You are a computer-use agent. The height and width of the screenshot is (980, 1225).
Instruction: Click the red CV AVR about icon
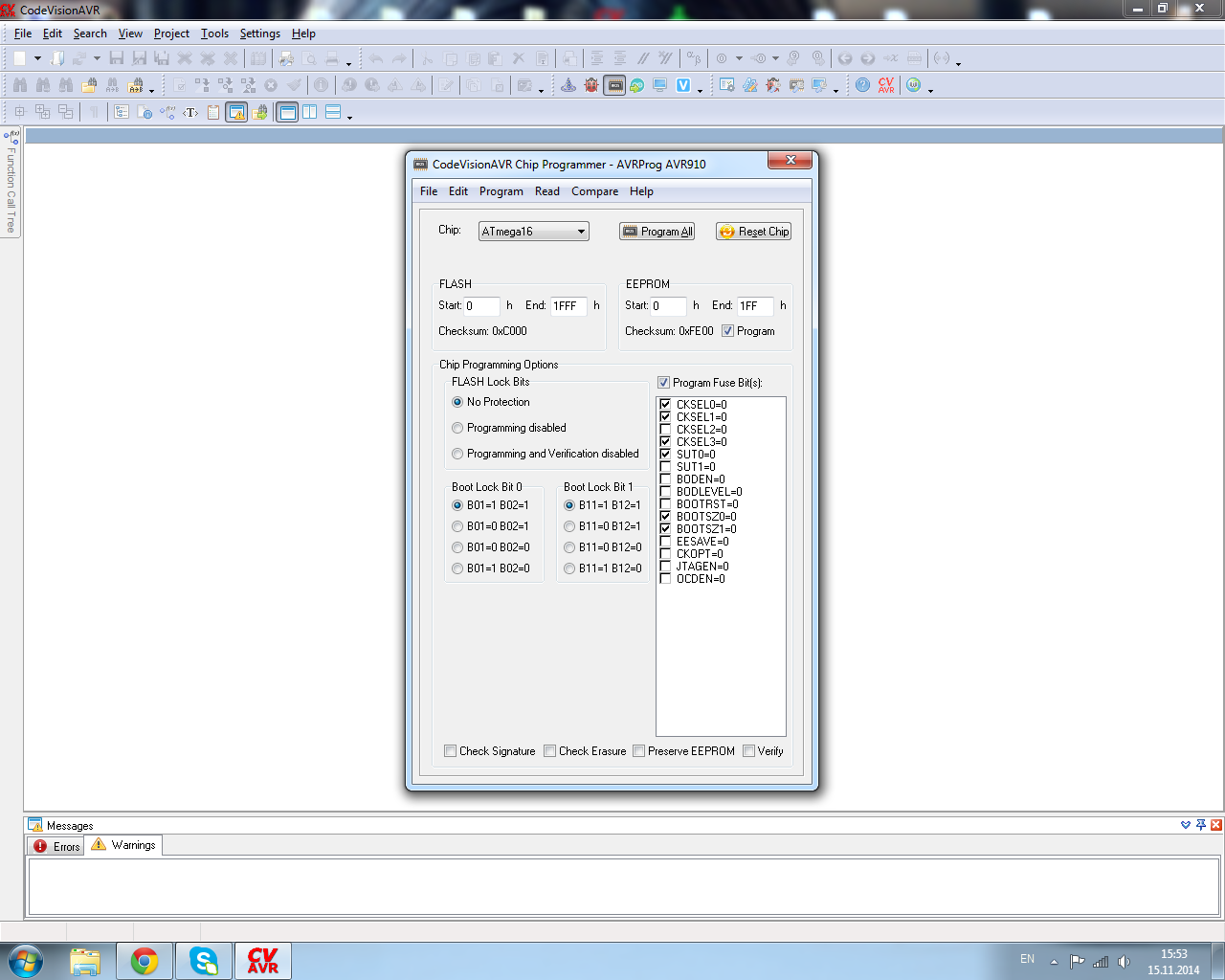[x=886, y=85]
